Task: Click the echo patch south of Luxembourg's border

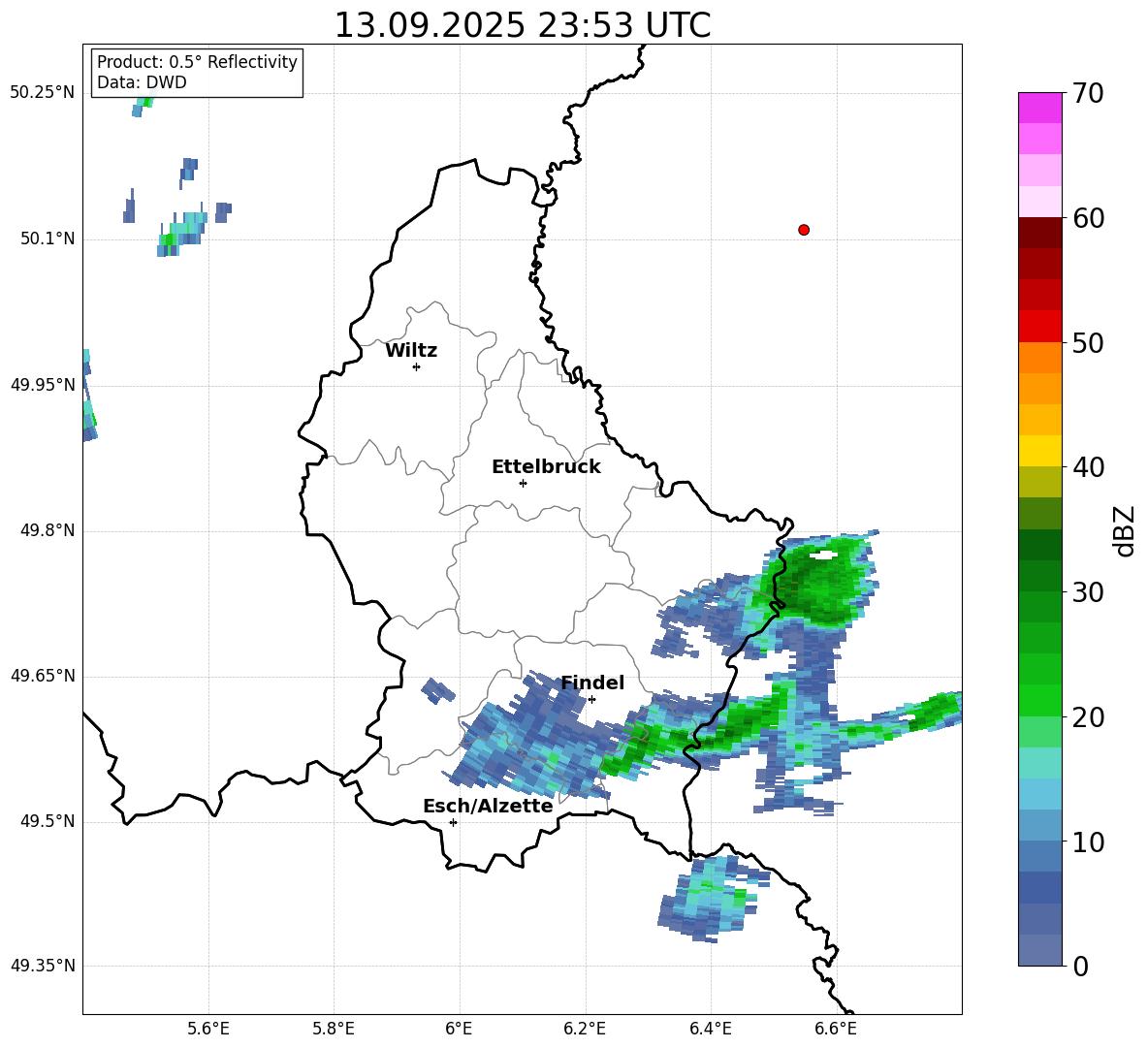Action: coord(712,899)
